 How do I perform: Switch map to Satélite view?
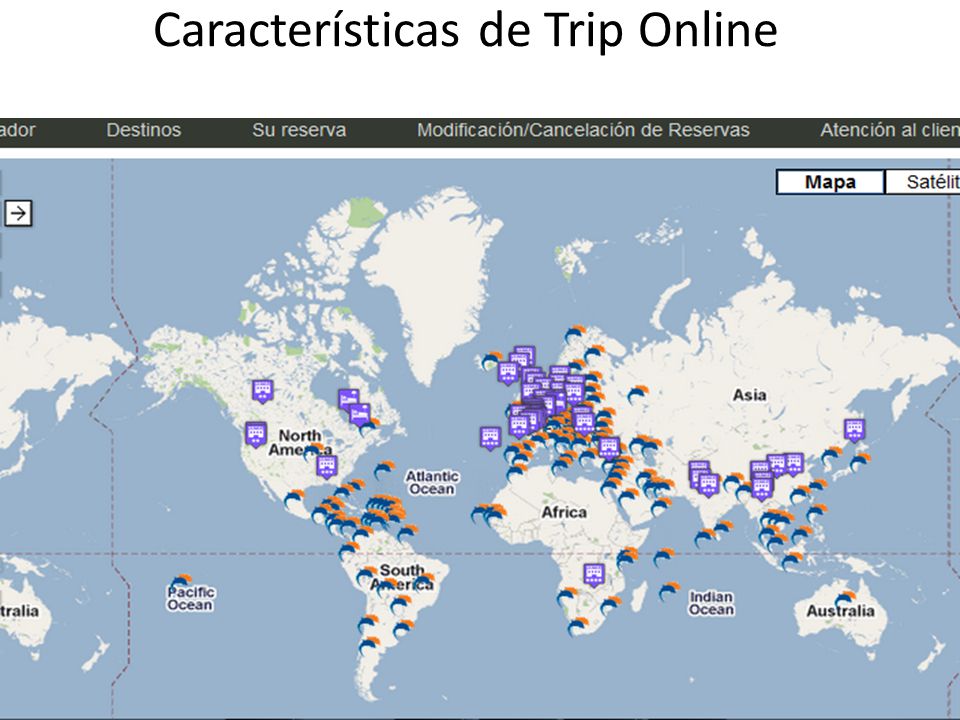click(x=923, y=182)
